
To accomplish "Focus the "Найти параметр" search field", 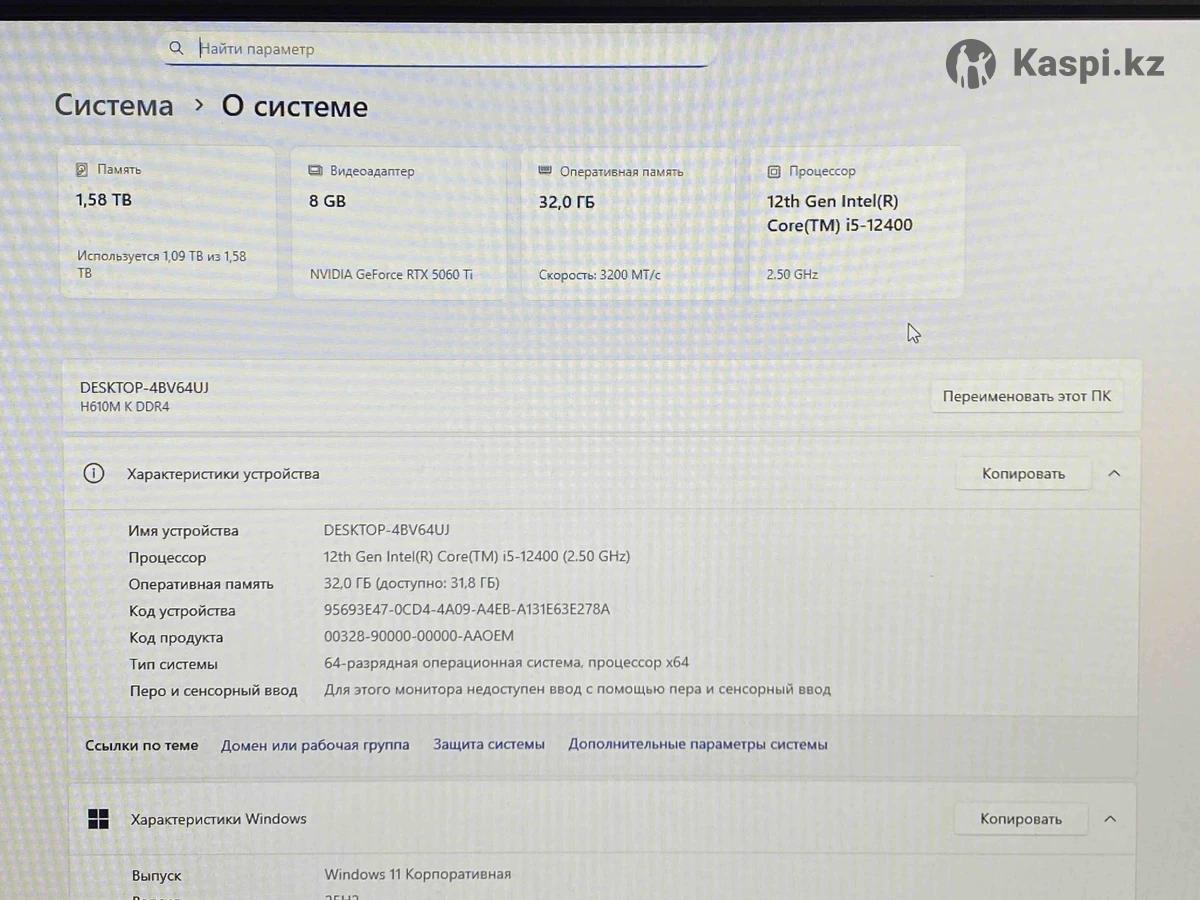I will pos(440,48).
